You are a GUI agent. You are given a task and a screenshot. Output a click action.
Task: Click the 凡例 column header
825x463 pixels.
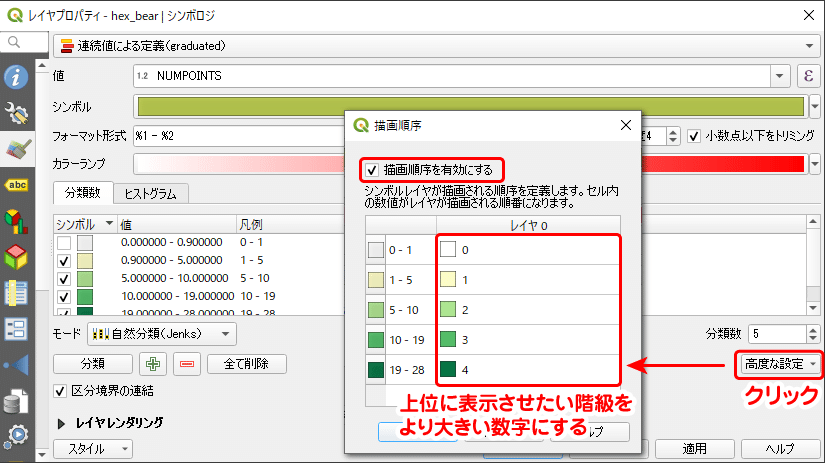pyautogui.click(x=290, y=225)
